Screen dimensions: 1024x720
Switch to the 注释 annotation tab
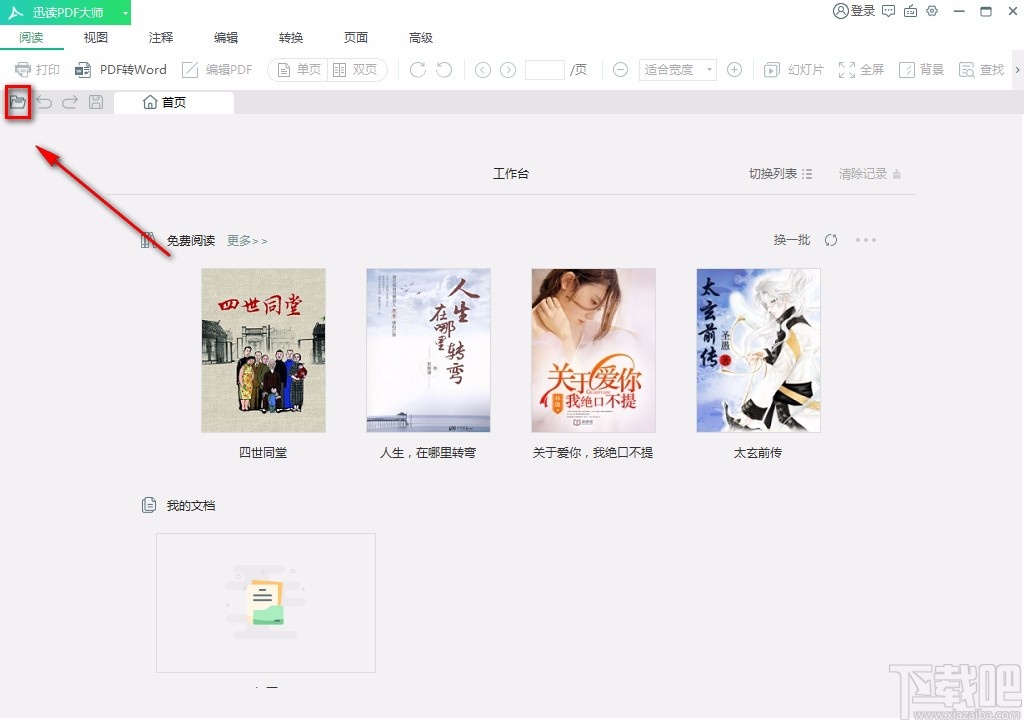pos(160,37)
